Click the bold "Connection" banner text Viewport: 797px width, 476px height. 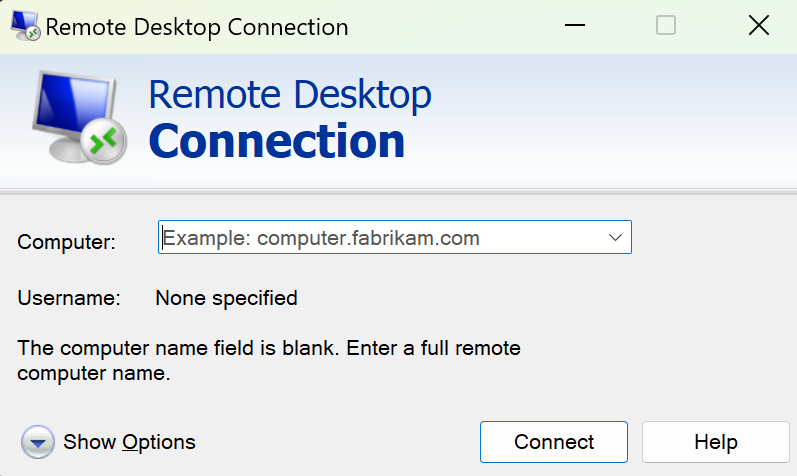277,141
